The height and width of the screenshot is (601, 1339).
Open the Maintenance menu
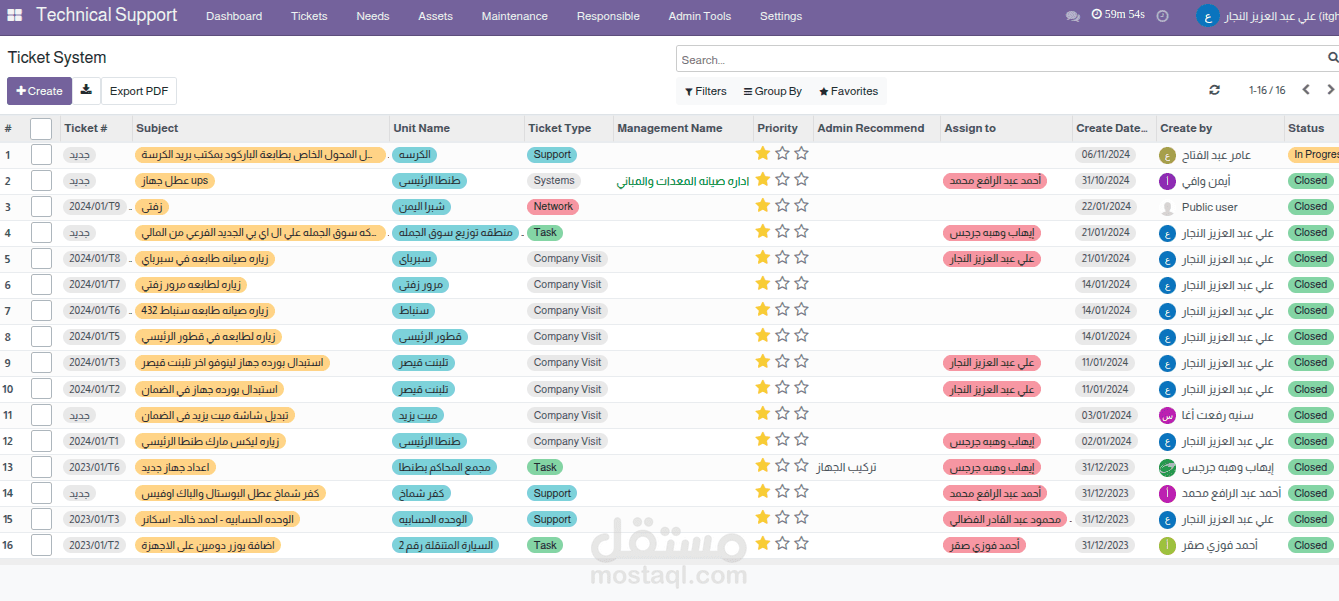(514, 16)
